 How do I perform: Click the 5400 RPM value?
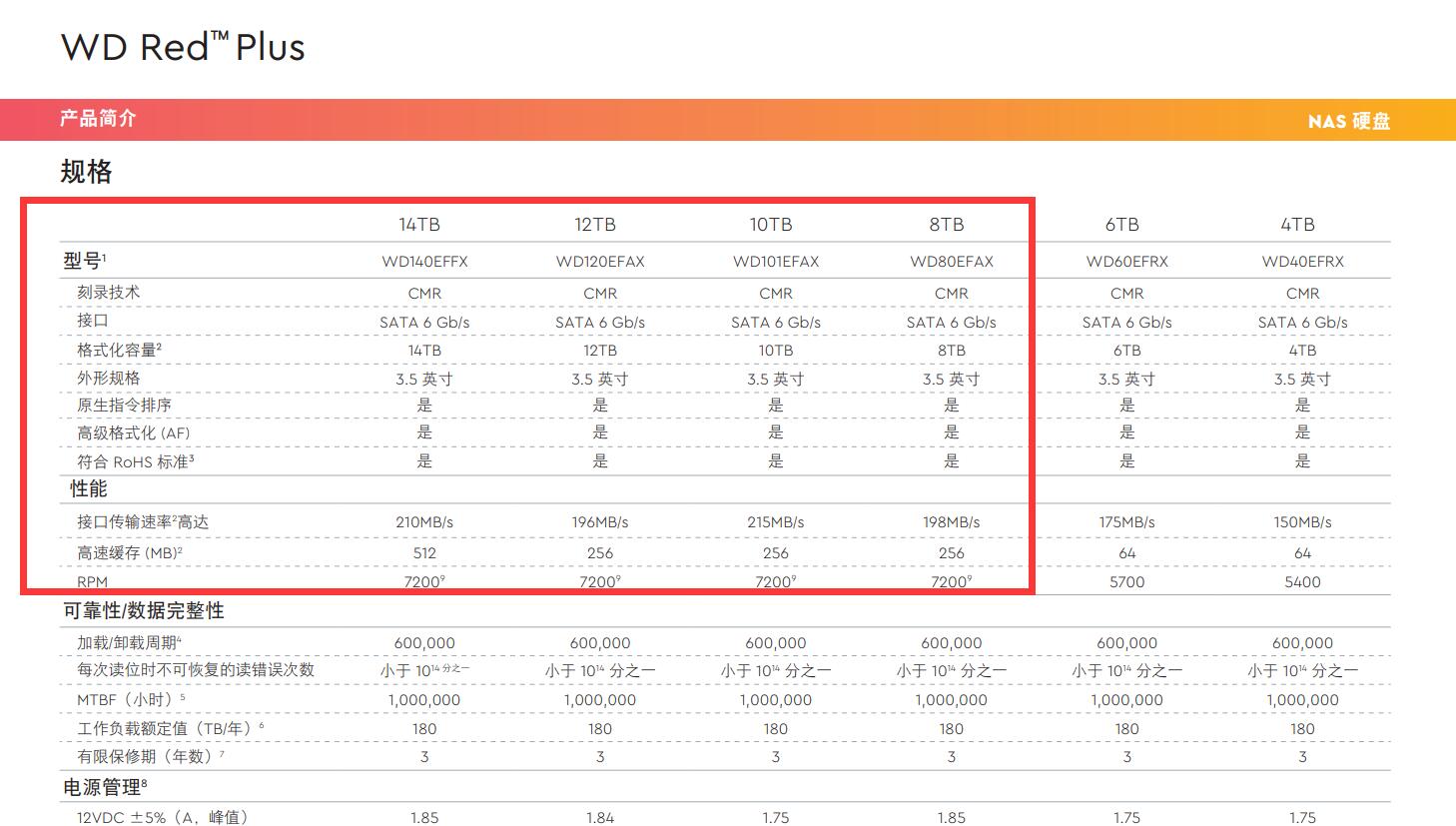[x=1303, y=582]
